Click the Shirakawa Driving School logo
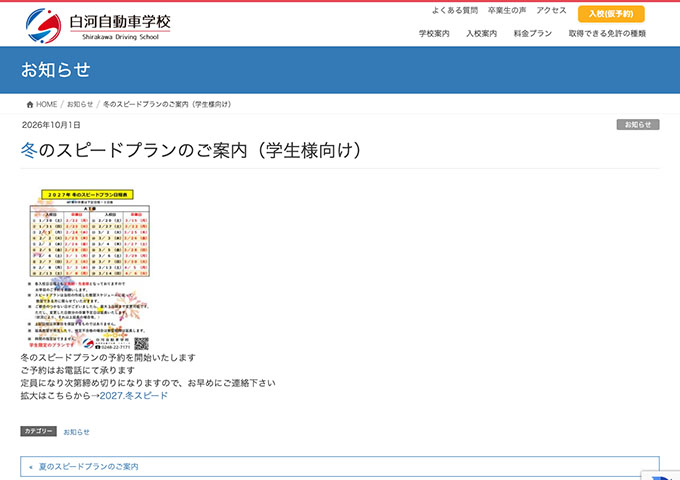Viewport: 680px width, 480px height. click(98, 26)
